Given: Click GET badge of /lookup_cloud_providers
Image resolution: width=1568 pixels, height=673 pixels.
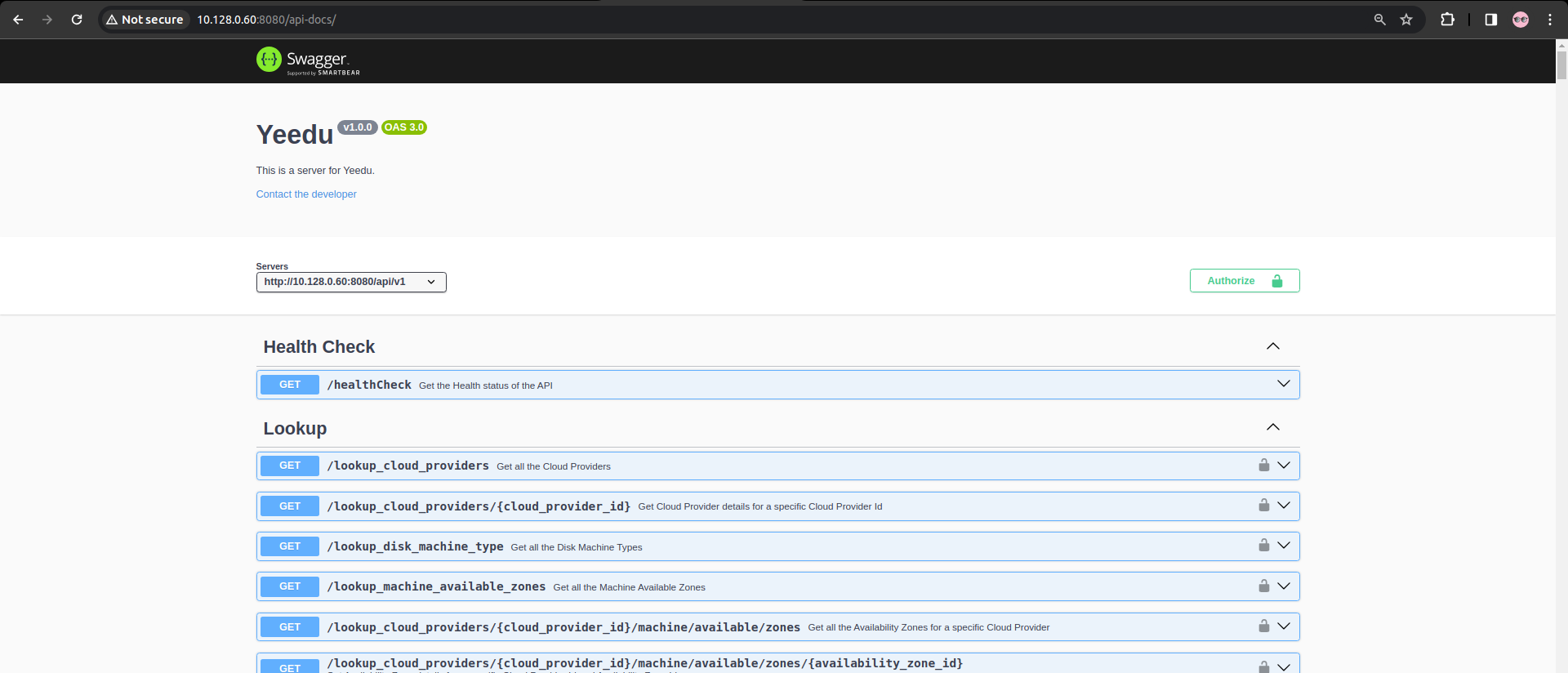Looking at the screenshot, I should (290, 466).
